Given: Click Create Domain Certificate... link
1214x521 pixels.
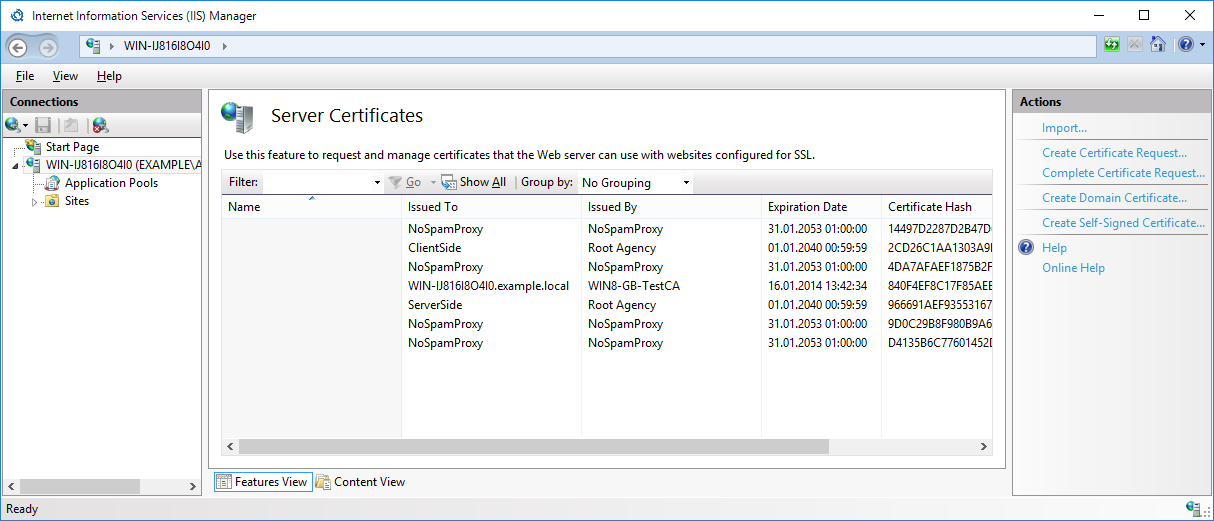Looking at the screenshot, I should point(1114,198).
